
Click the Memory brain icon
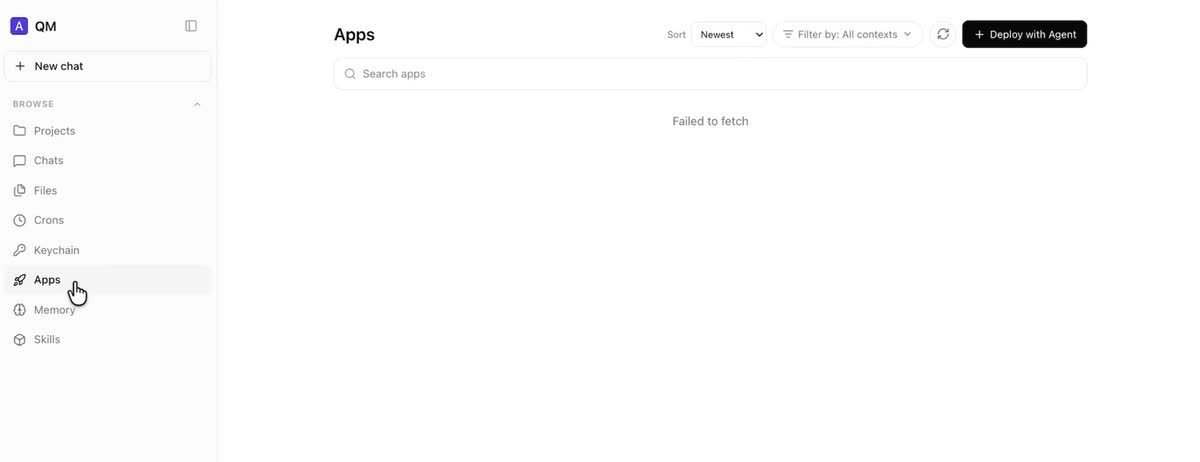[19, 310]
